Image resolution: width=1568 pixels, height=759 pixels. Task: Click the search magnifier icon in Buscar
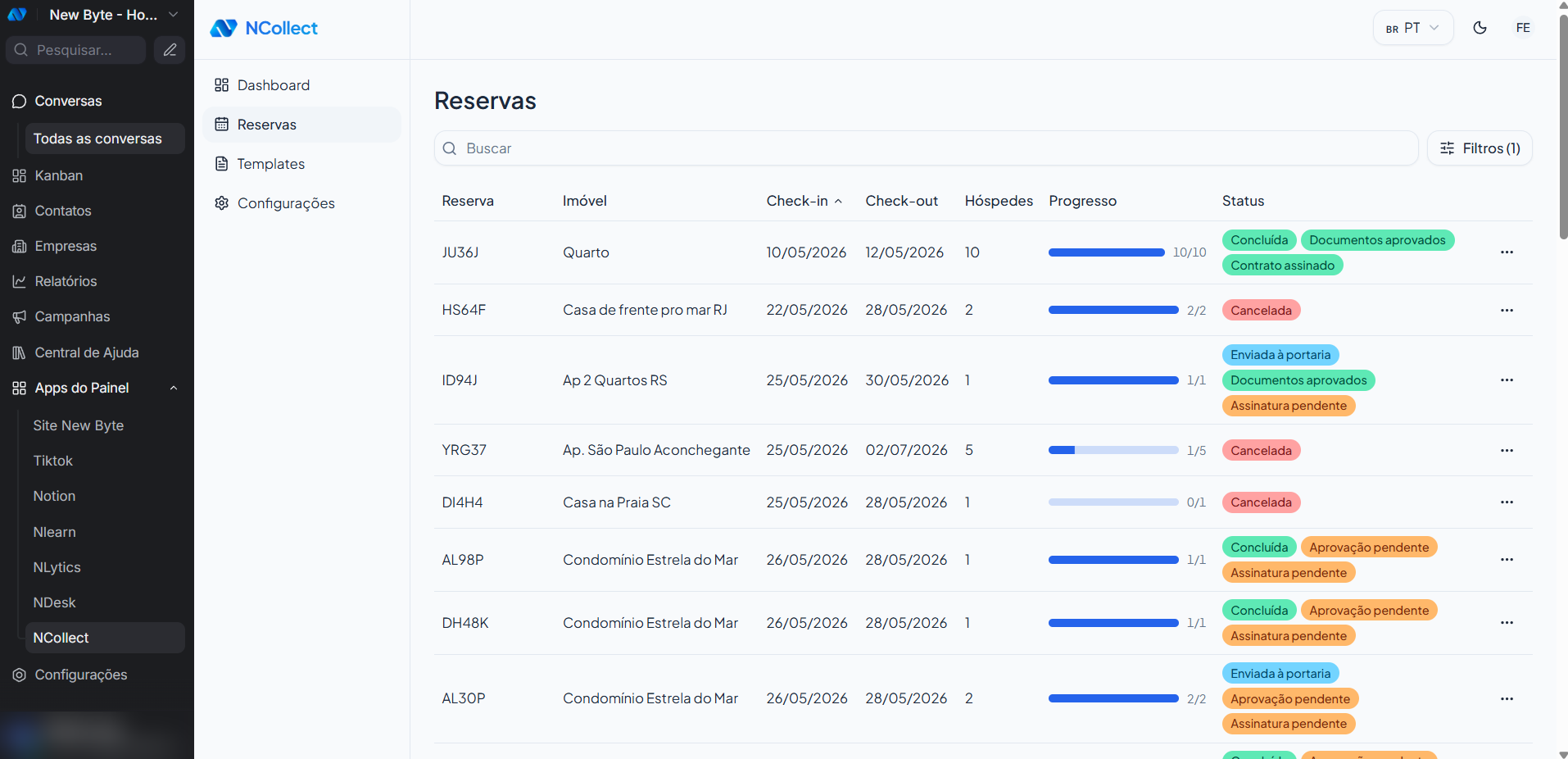(450, 148)
